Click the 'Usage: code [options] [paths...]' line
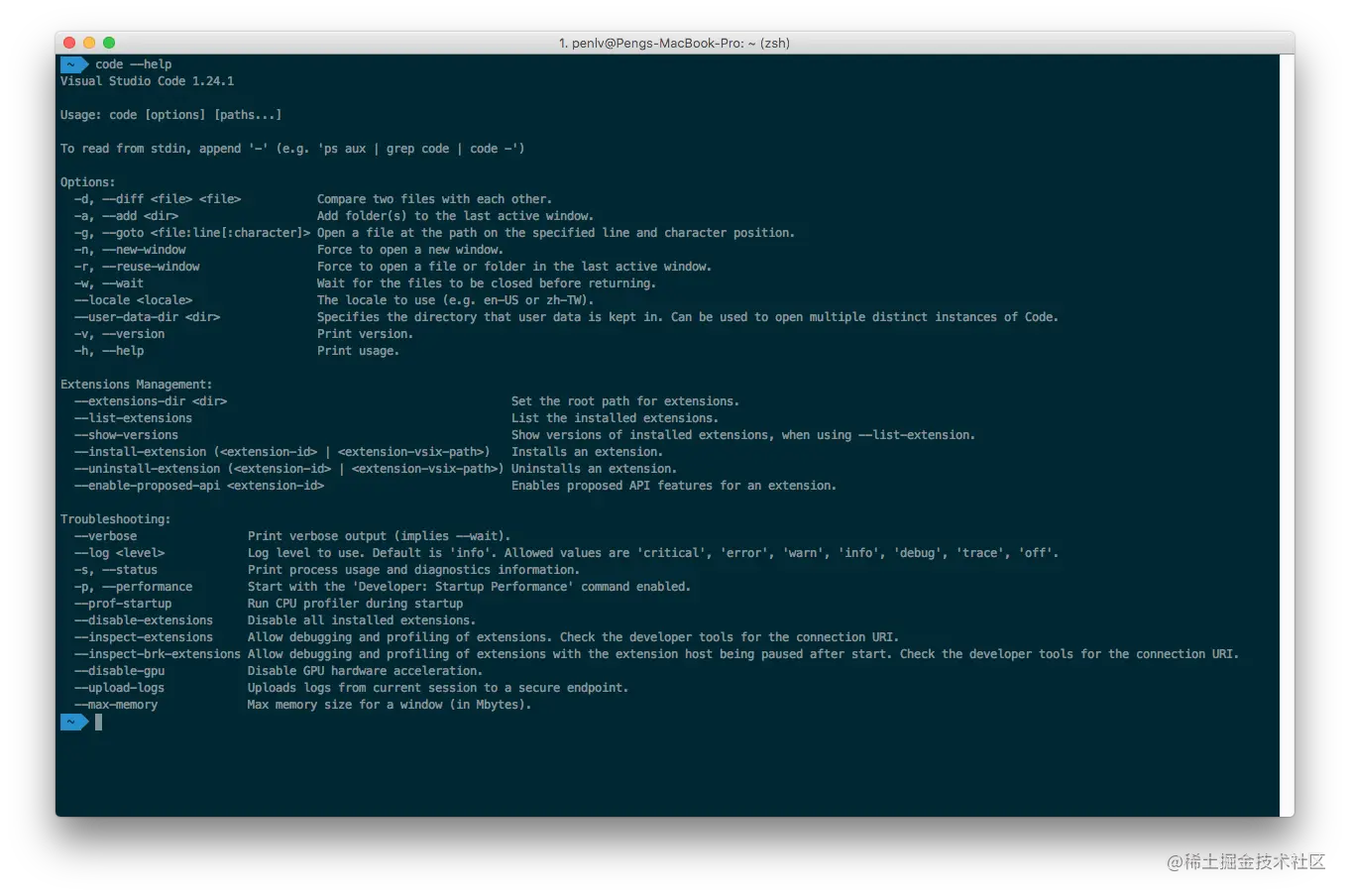This screenshot has height=896, width=1350. [x=171, y=115]
